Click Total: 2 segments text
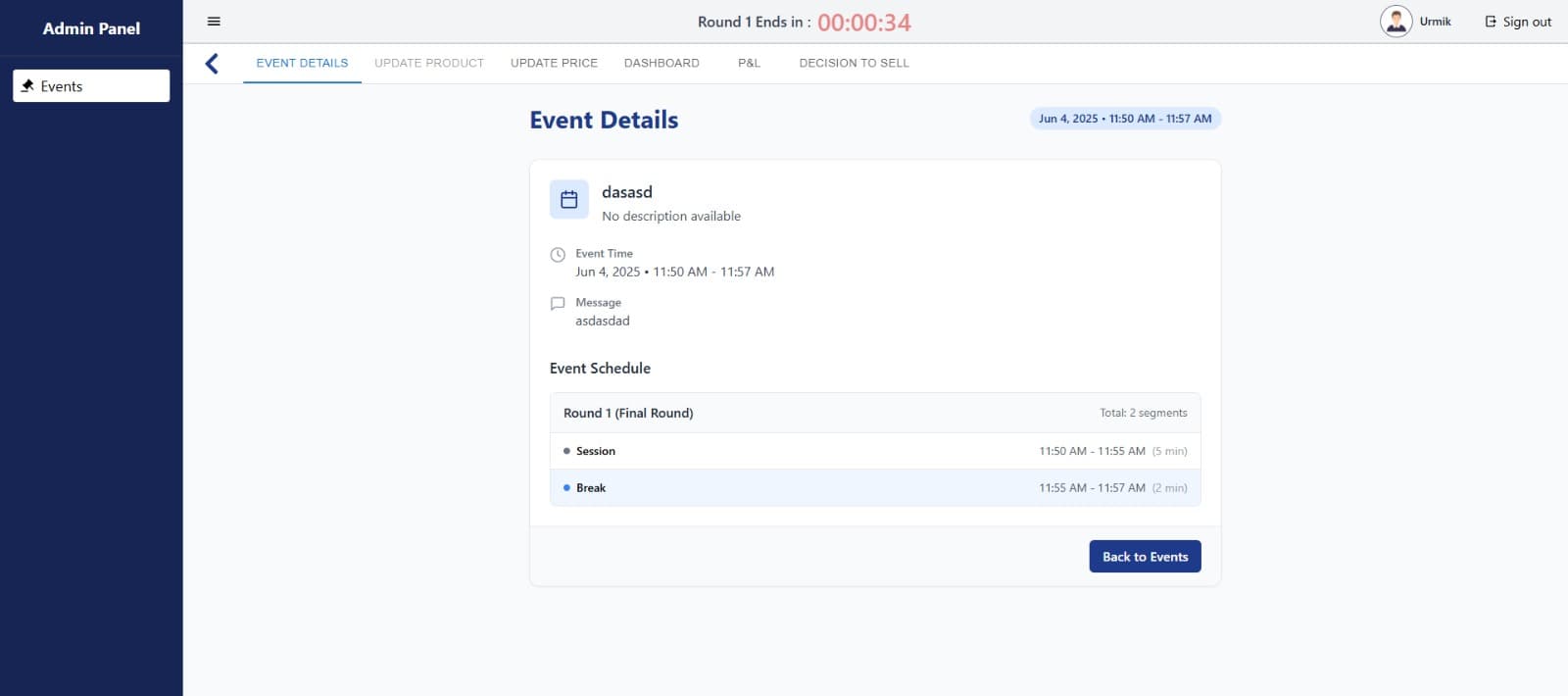 [1144, 413]
